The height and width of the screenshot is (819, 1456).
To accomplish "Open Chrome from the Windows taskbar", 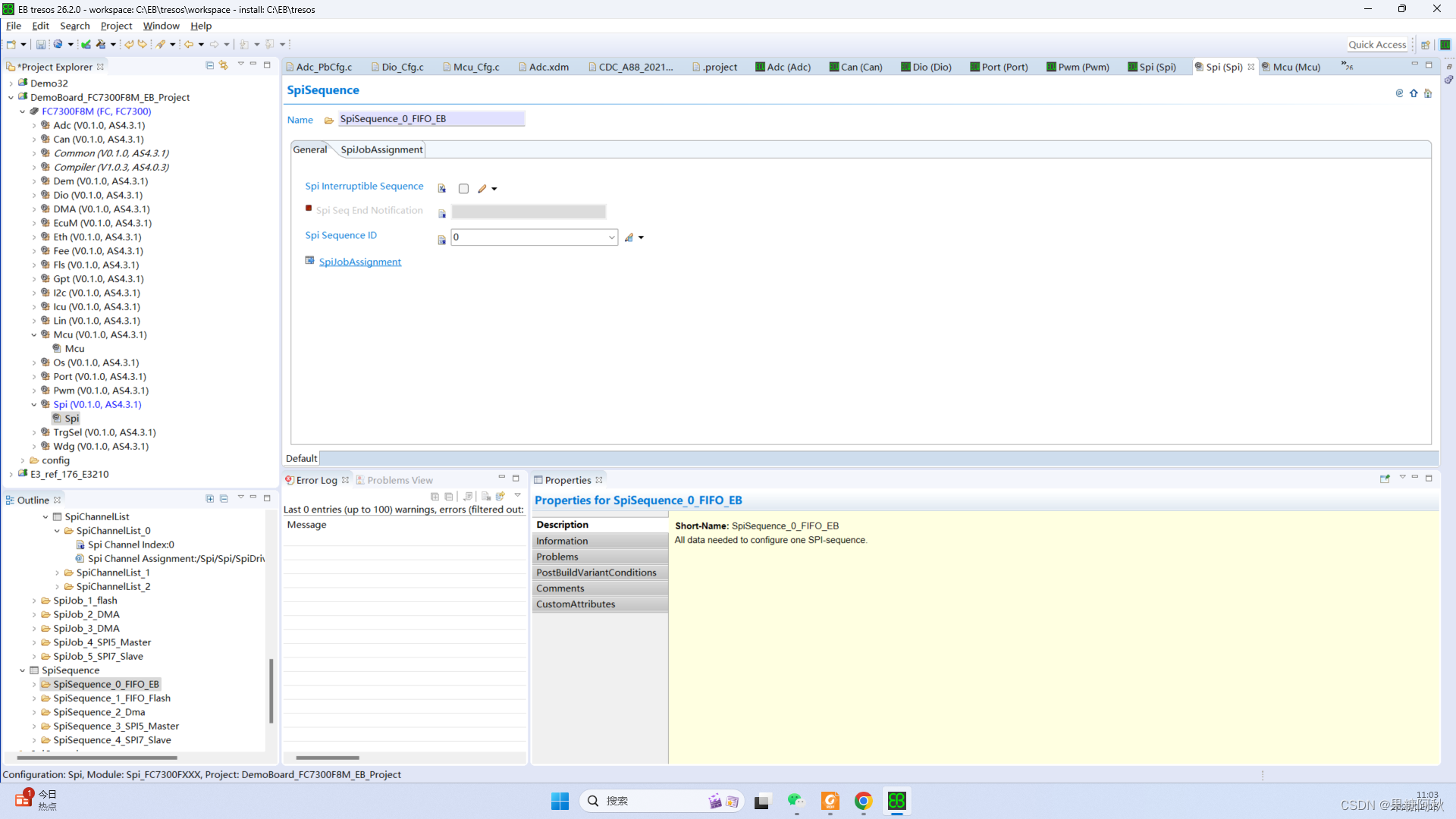I will (863, 802).
